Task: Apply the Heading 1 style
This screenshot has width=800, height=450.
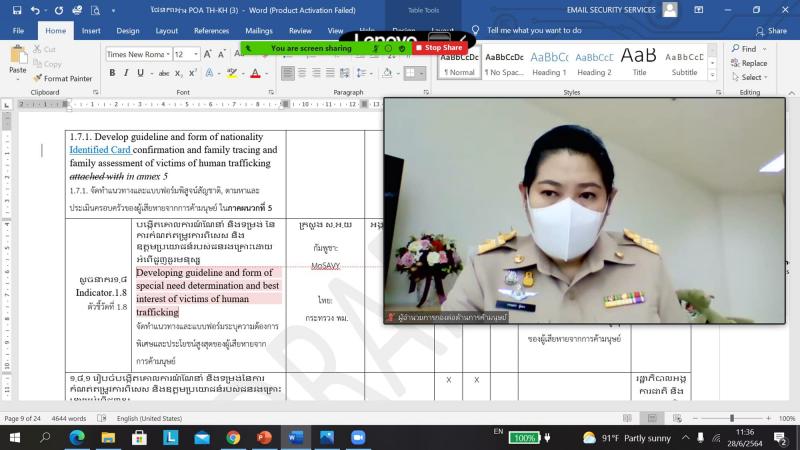Action: coord(549,62)
